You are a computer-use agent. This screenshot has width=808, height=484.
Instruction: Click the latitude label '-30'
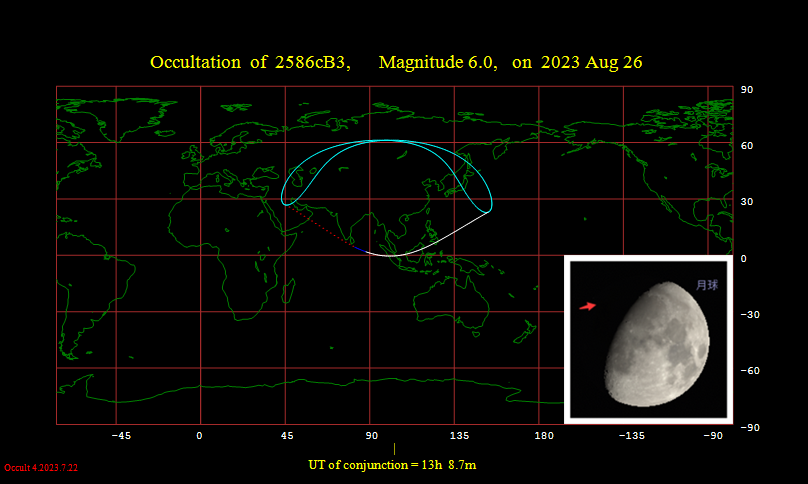click(x=750, y=315)
